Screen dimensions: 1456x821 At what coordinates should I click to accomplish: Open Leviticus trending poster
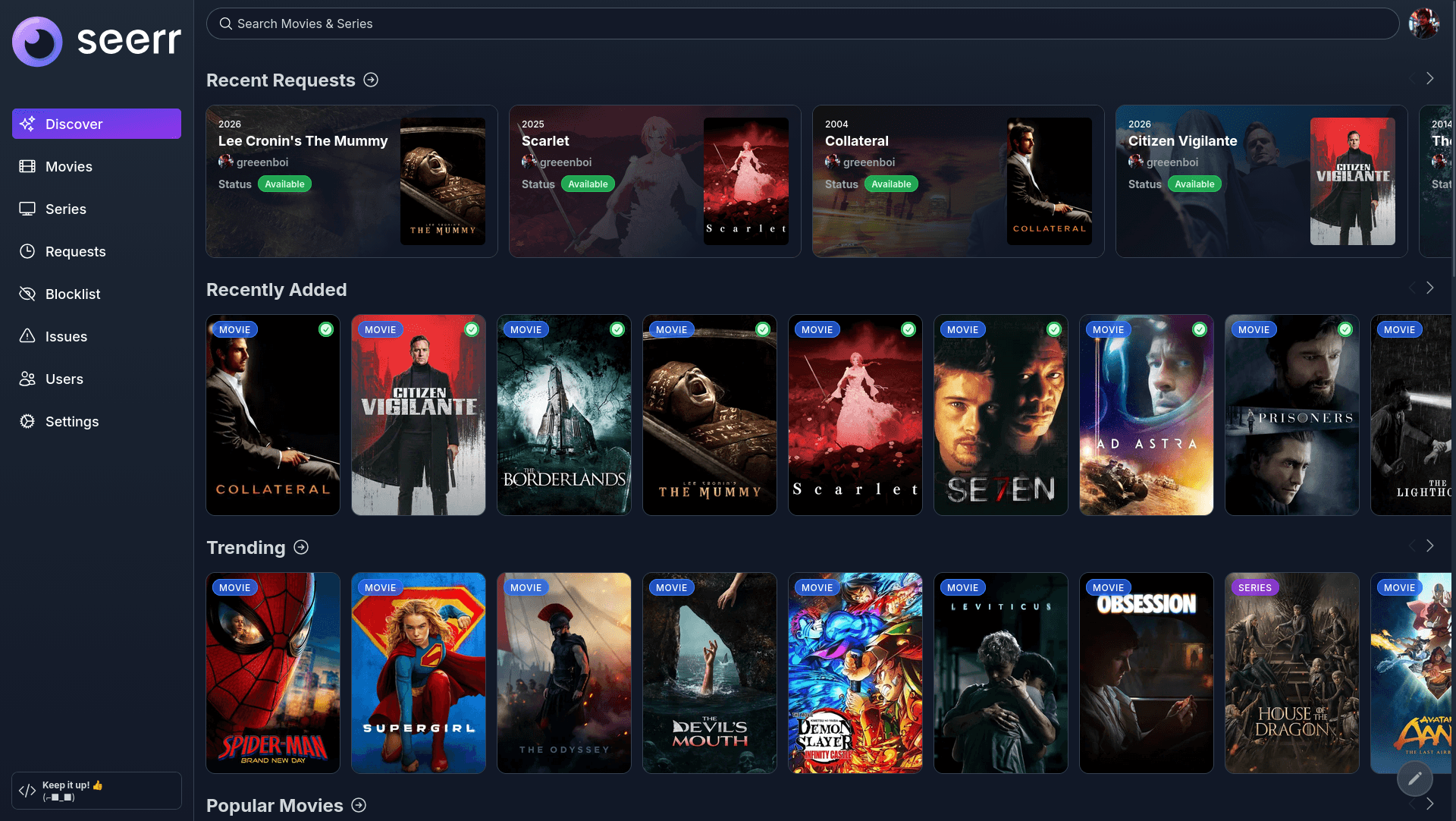(1001, 673)
